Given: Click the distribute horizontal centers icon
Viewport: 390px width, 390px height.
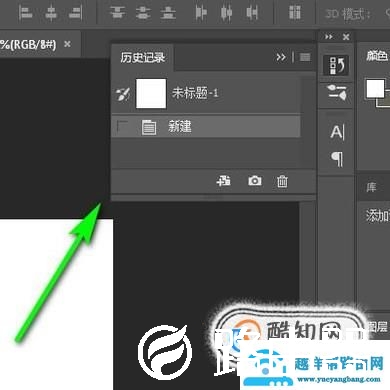Looking at the screenshot, I should (x=227, y=13).
